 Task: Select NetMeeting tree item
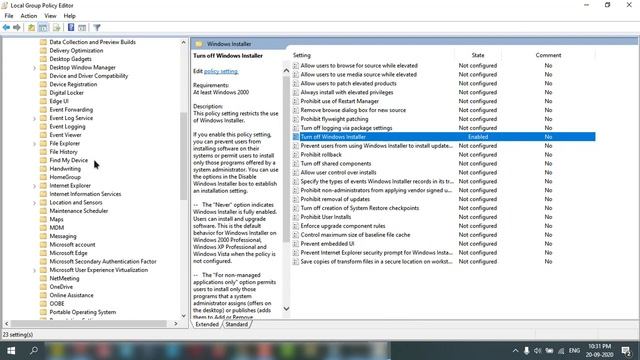(x=64, y=278)
